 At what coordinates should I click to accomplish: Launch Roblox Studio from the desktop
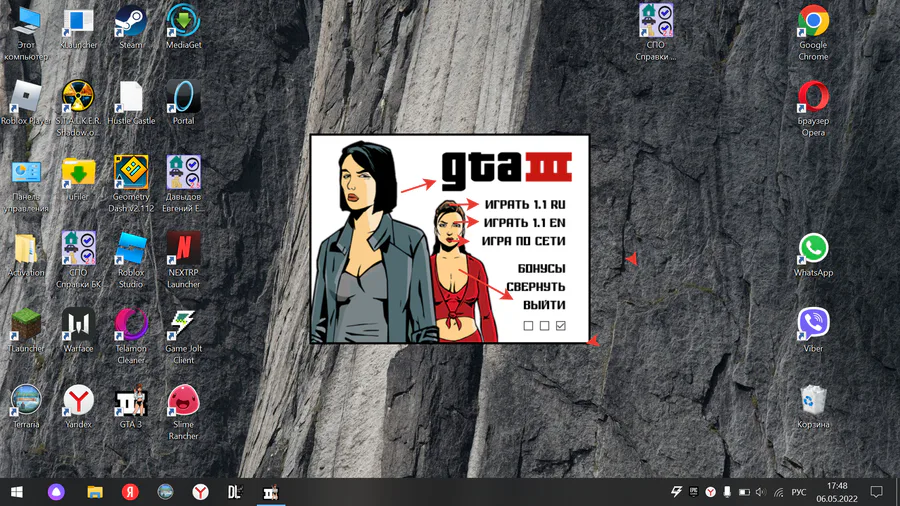point(131,260)
